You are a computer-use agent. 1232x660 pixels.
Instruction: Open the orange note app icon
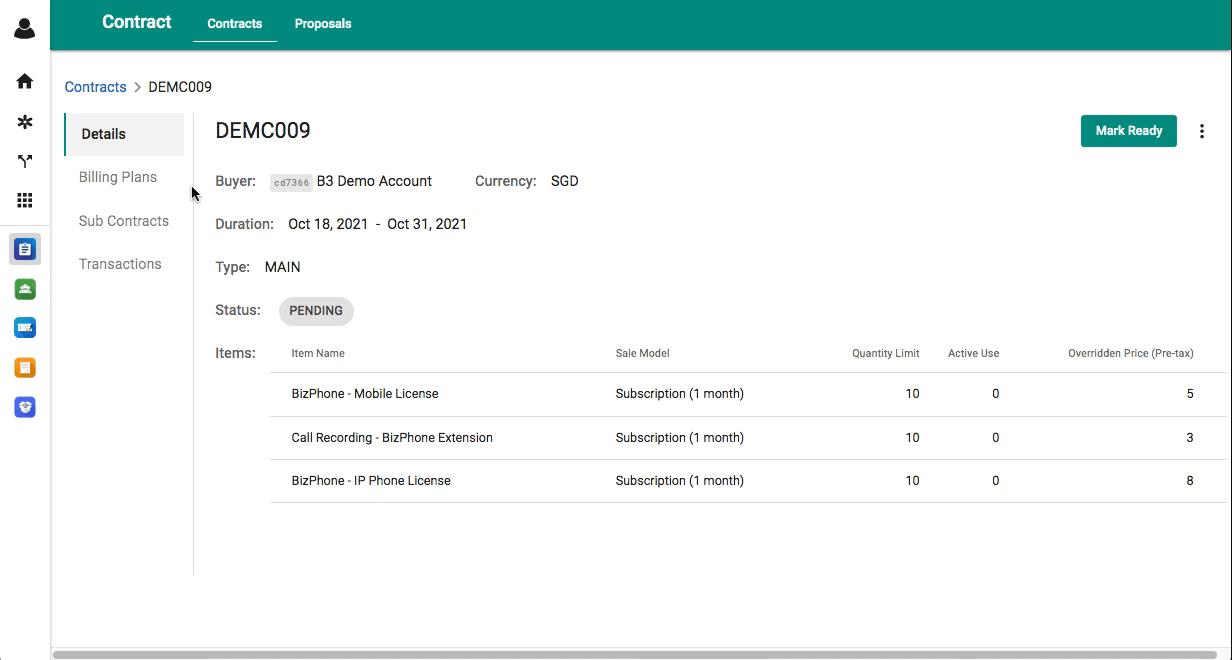pyautogui.click(x=25, y=368)
